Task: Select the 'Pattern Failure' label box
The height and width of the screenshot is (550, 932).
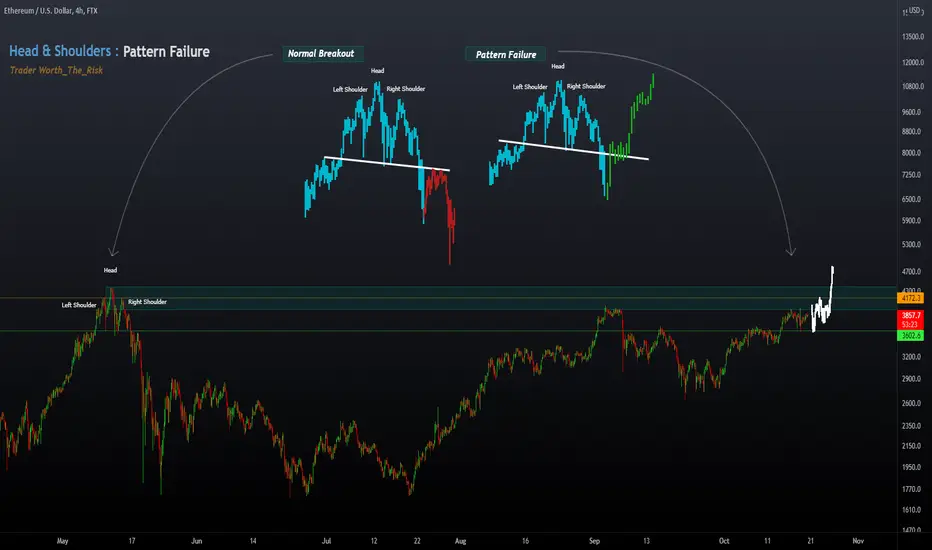Action: tap(506, 55)
